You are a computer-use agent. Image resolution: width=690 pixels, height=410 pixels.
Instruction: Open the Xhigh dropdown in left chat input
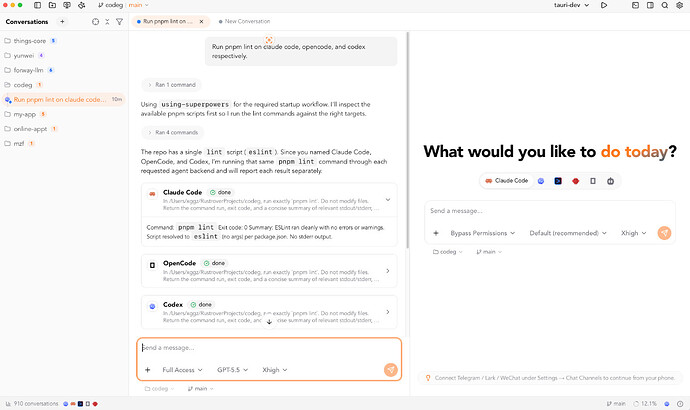(x=275, y=370)
